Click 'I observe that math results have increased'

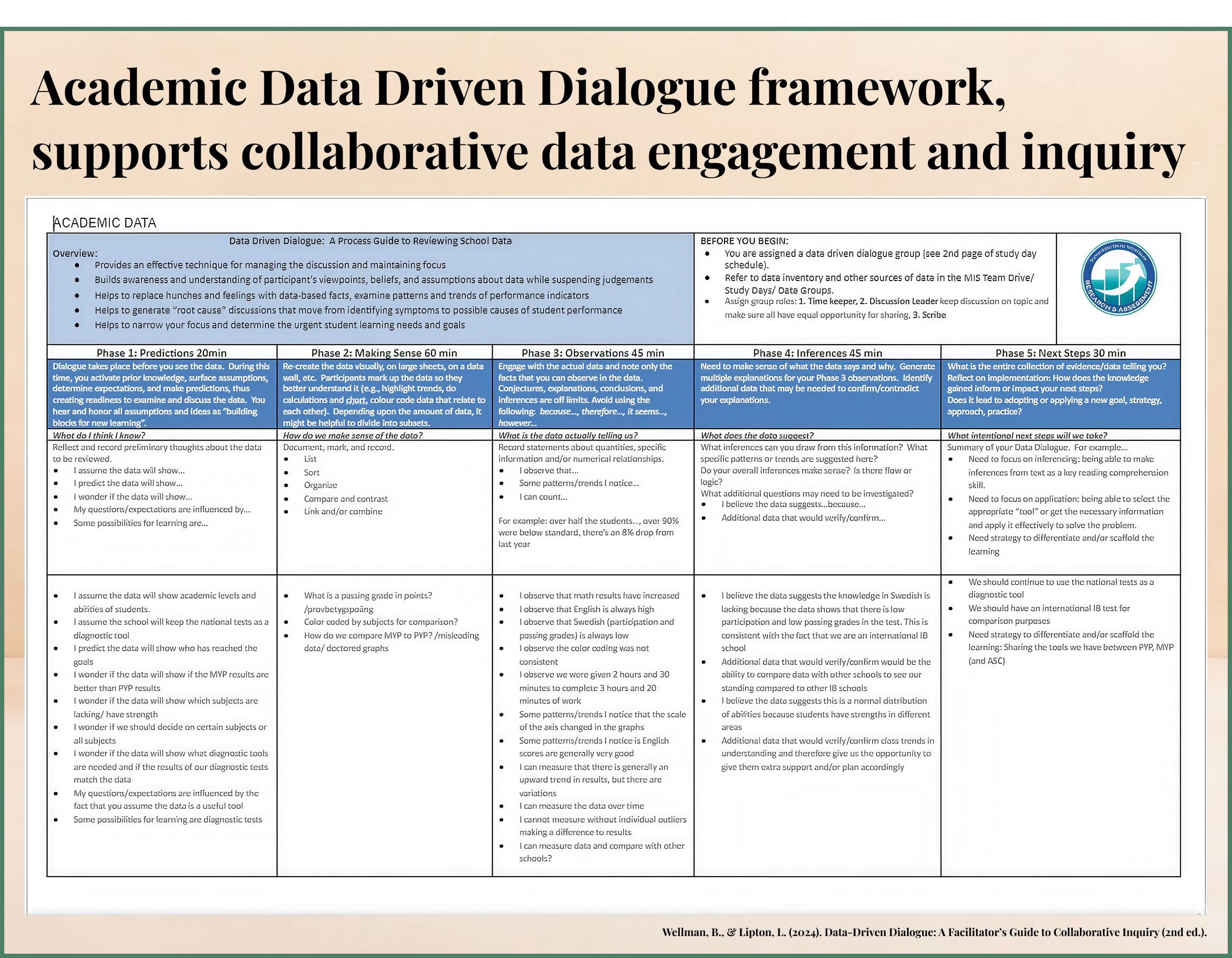[x=599, y=596]
